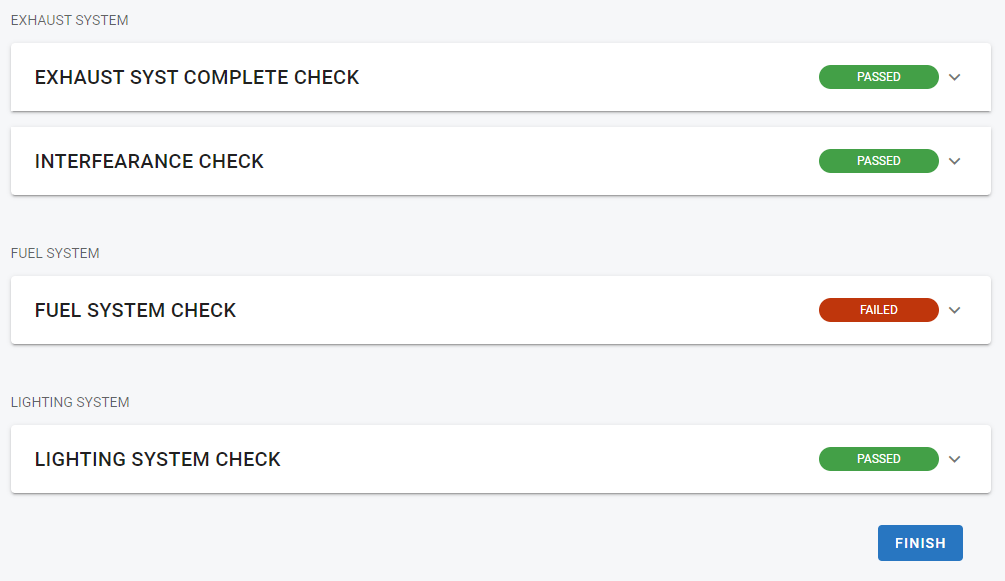Select the Lighting System Check title
The image size is (1005, 581).
point(157,459)
